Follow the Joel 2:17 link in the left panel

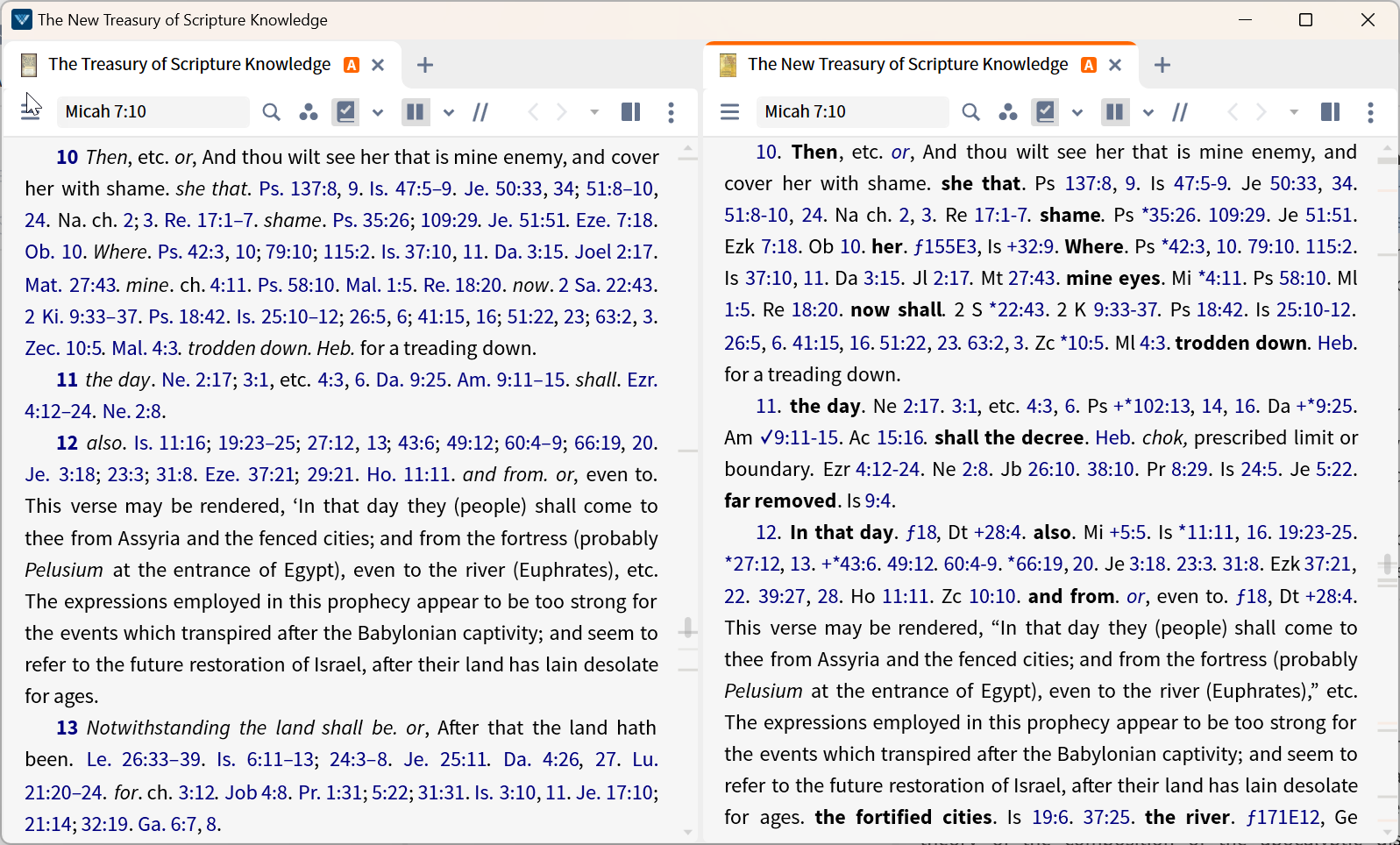pyautogui.click(x=615, y=252)
